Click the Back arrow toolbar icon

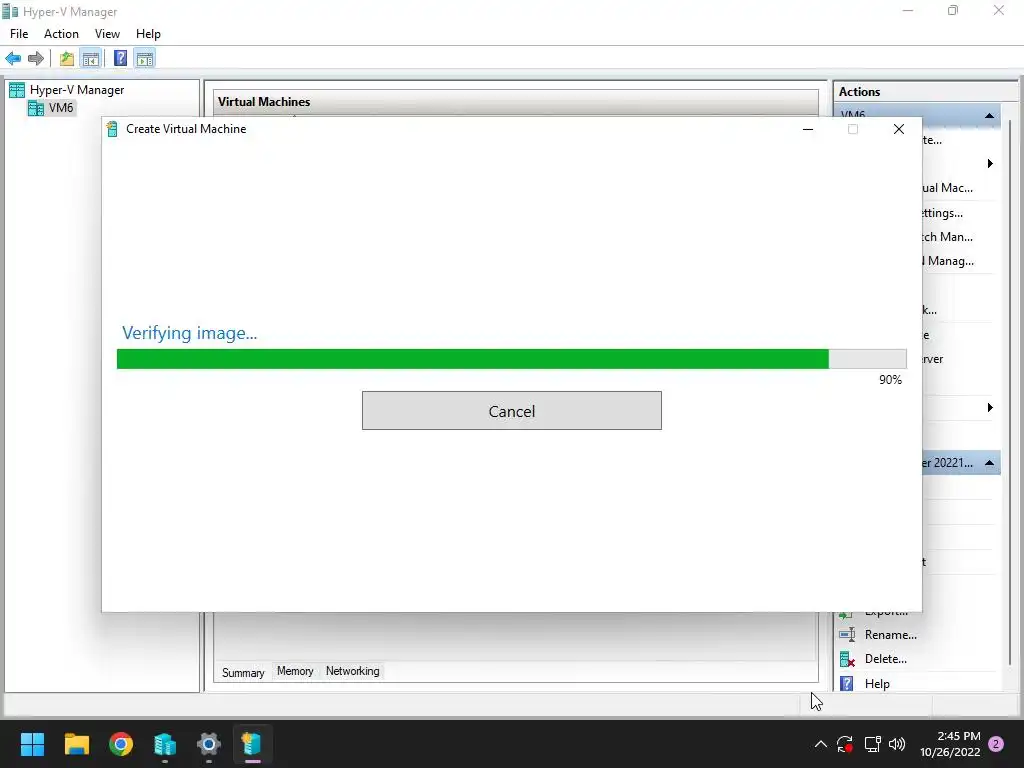(13, 59)
